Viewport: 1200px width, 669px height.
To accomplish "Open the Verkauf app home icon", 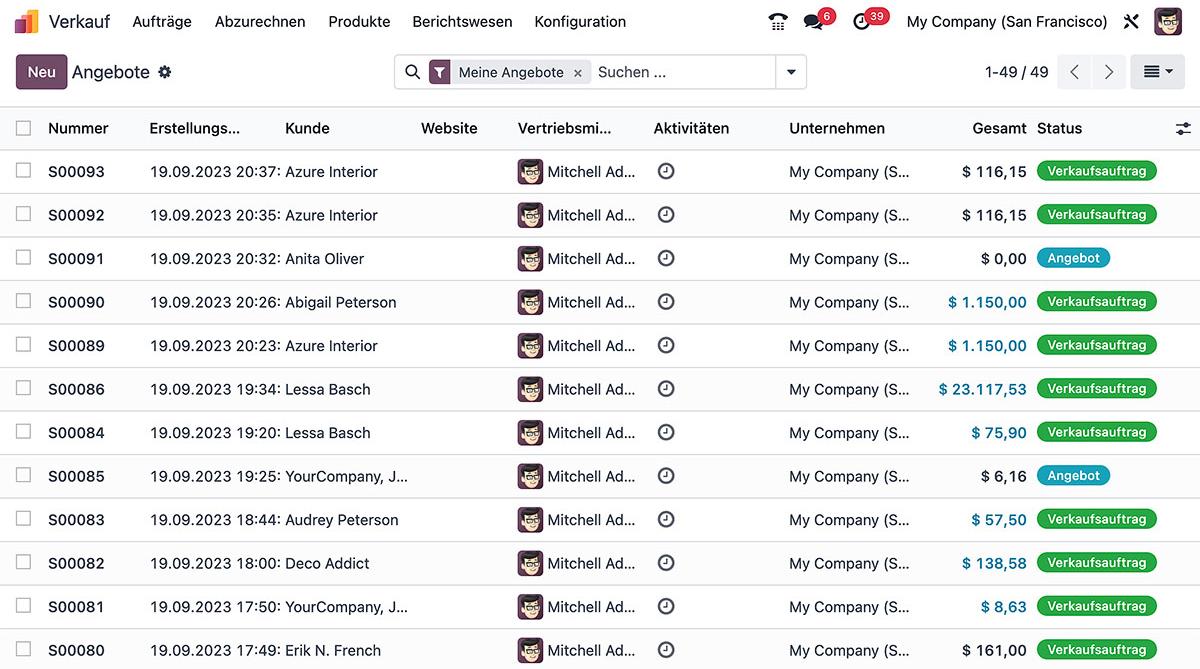I will (x=27, y=21).
